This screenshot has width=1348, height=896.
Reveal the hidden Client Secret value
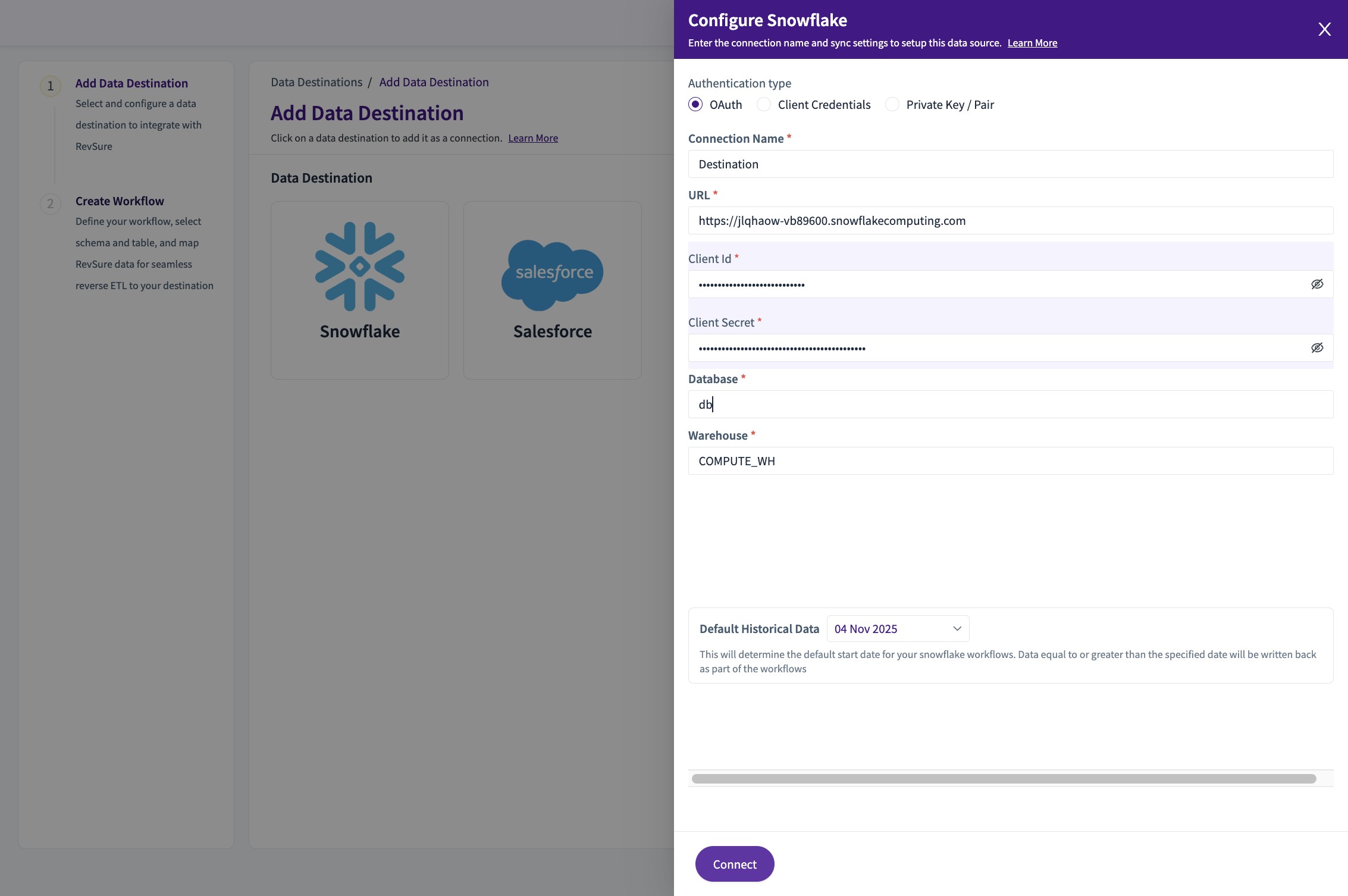pyautogui.click(x=1317, y=348)
